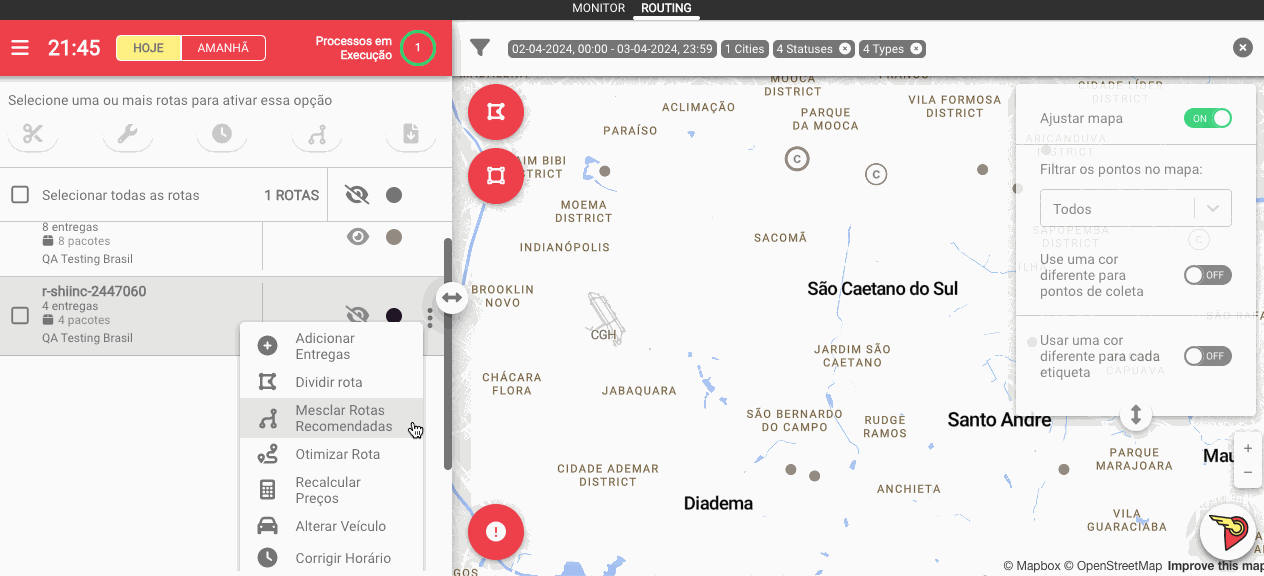The height and width of the screenshot is (576, 1264).
Task: Open the OpenStreetMap attribution link
Action: pos(1112,566)
